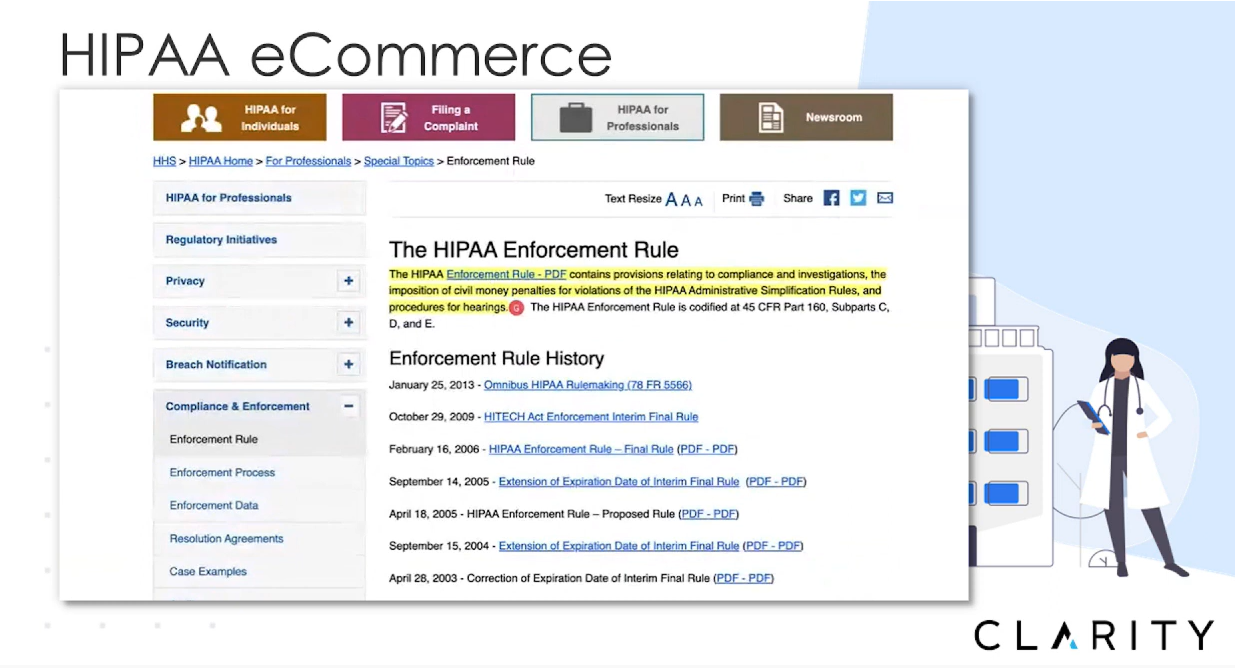Image resolution: width=1235 pixels, height=668 pixels.
Task: Click the form-and-pen icon on Filing a Complaint
Action: click(394, 118)
